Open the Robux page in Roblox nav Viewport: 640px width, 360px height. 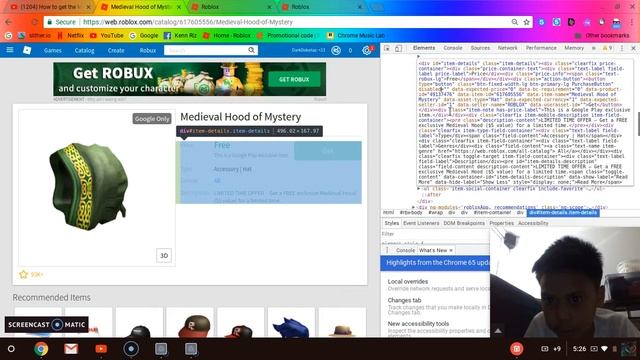coord(148,50)
